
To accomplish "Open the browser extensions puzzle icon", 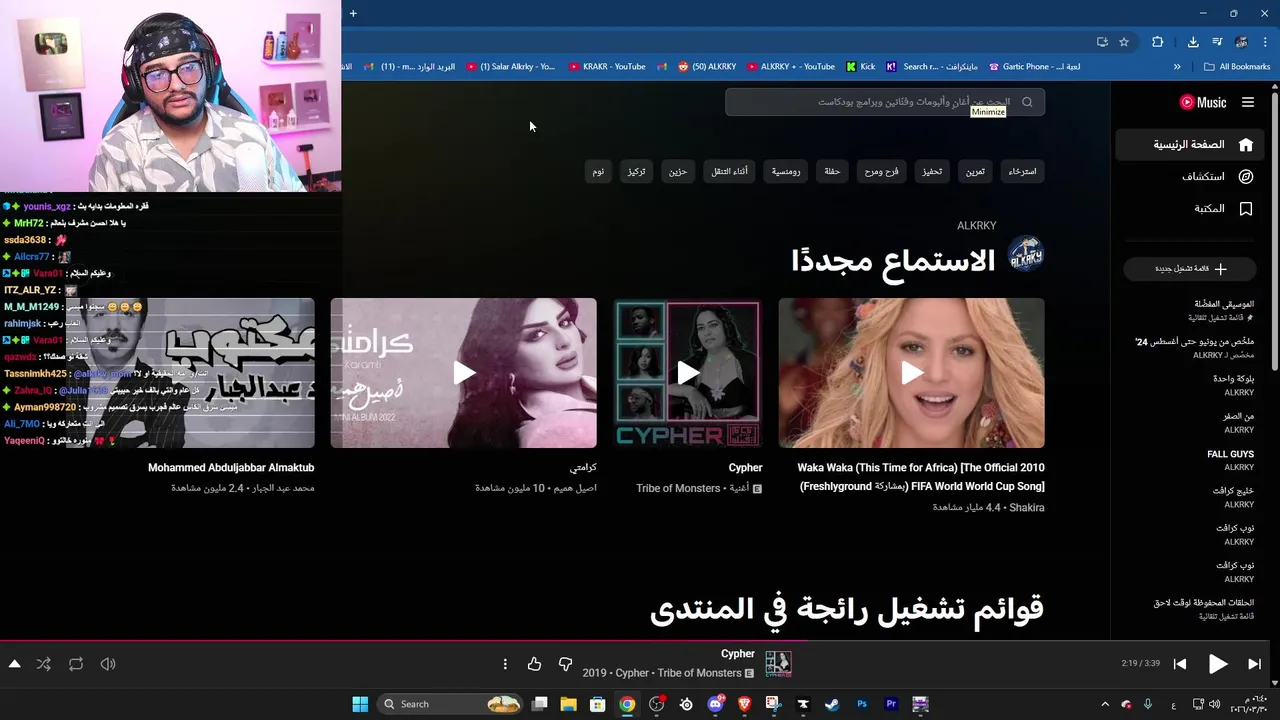I will click(x=1158, y=42).
